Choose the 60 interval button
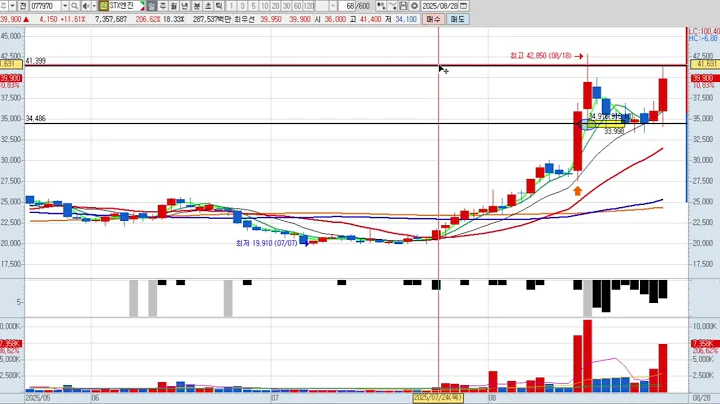 298,6
